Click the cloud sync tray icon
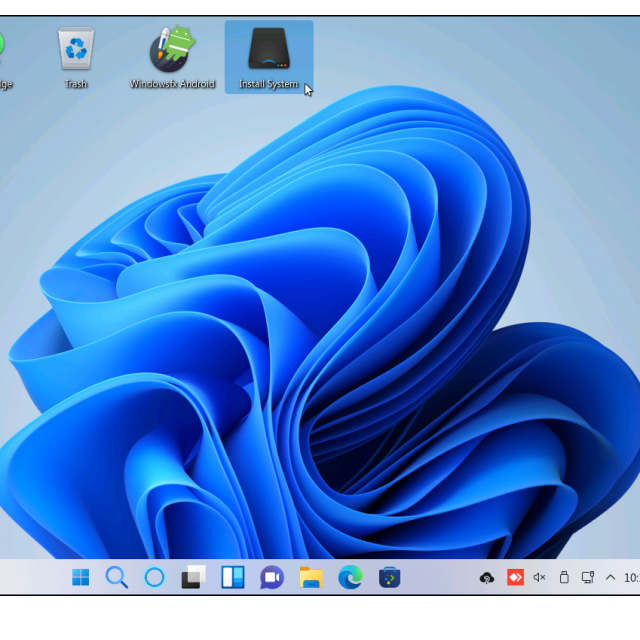The height and width of the screenshot is (640, 640). pyautogui.click(x=487, y=578)
